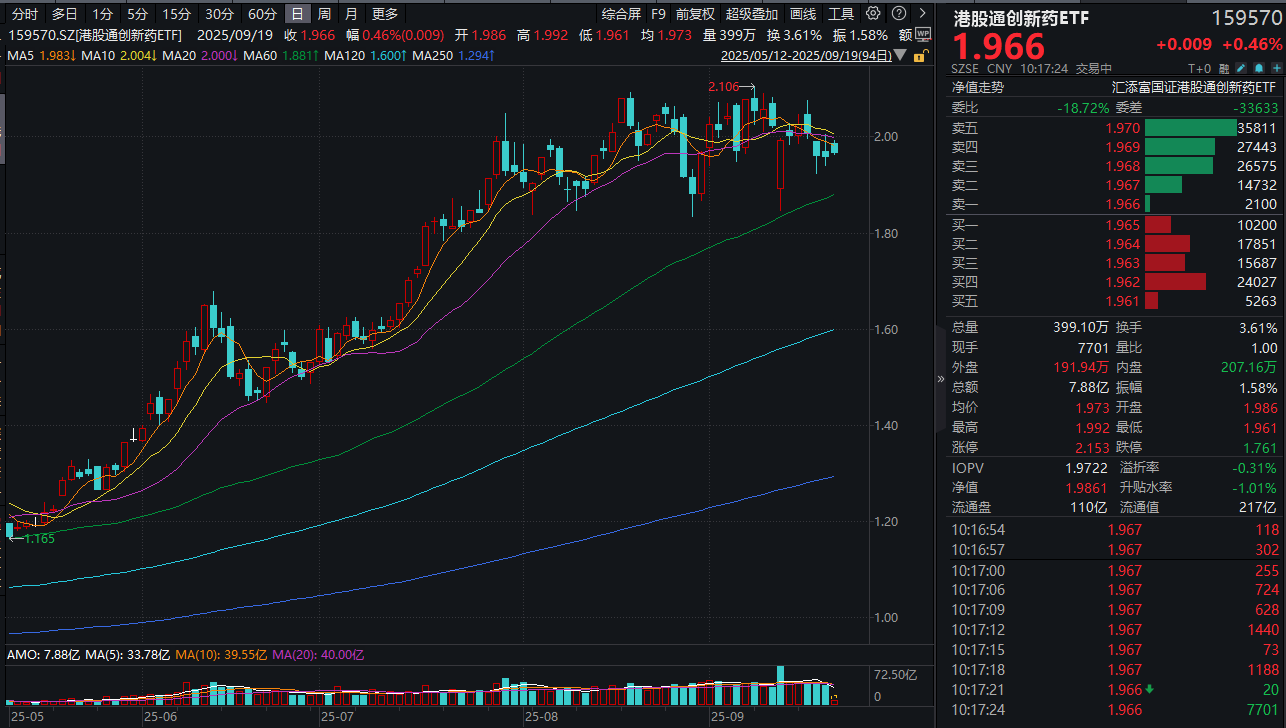Click the WP terminal icon near 额
The image size is (1286, 728).
point(923,34)
